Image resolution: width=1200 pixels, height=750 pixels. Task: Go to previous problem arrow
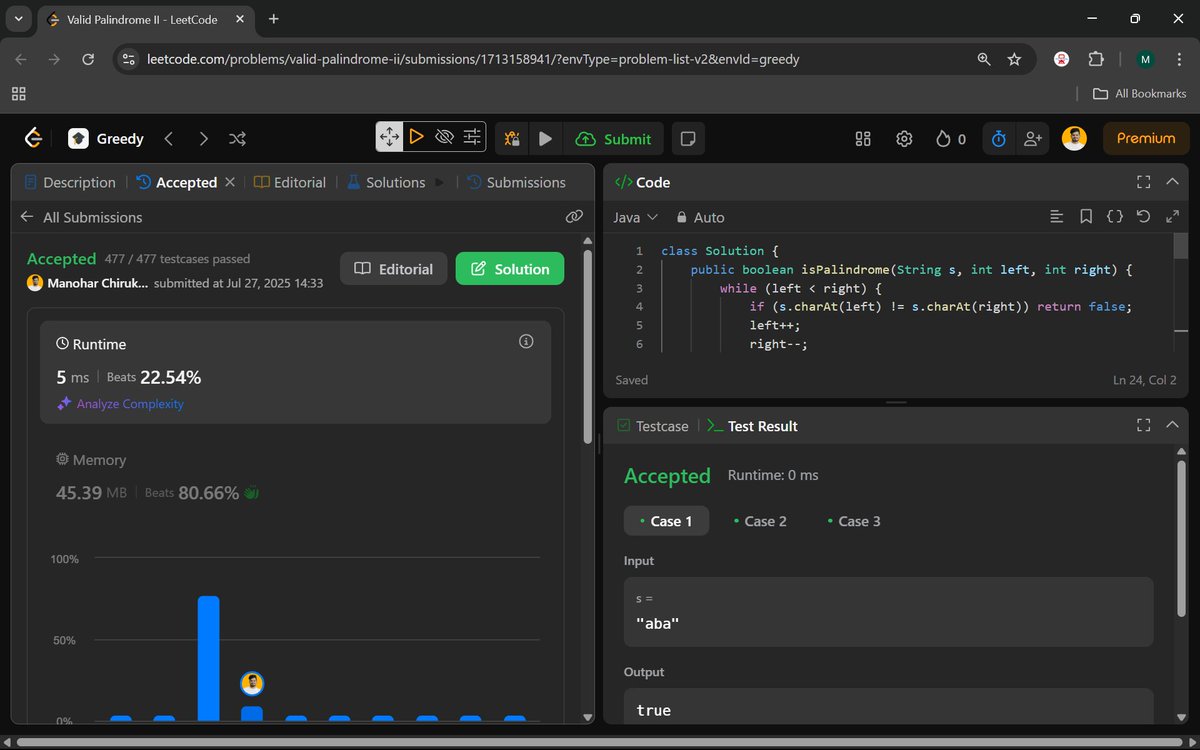point(169,139)
